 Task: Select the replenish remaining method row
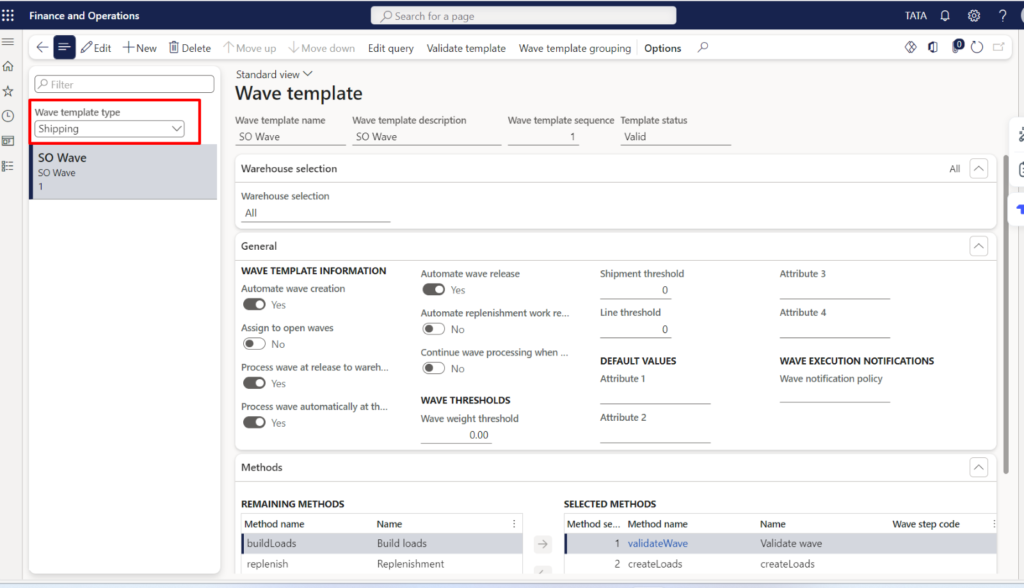pyautogui.click(x=382, y=564)
